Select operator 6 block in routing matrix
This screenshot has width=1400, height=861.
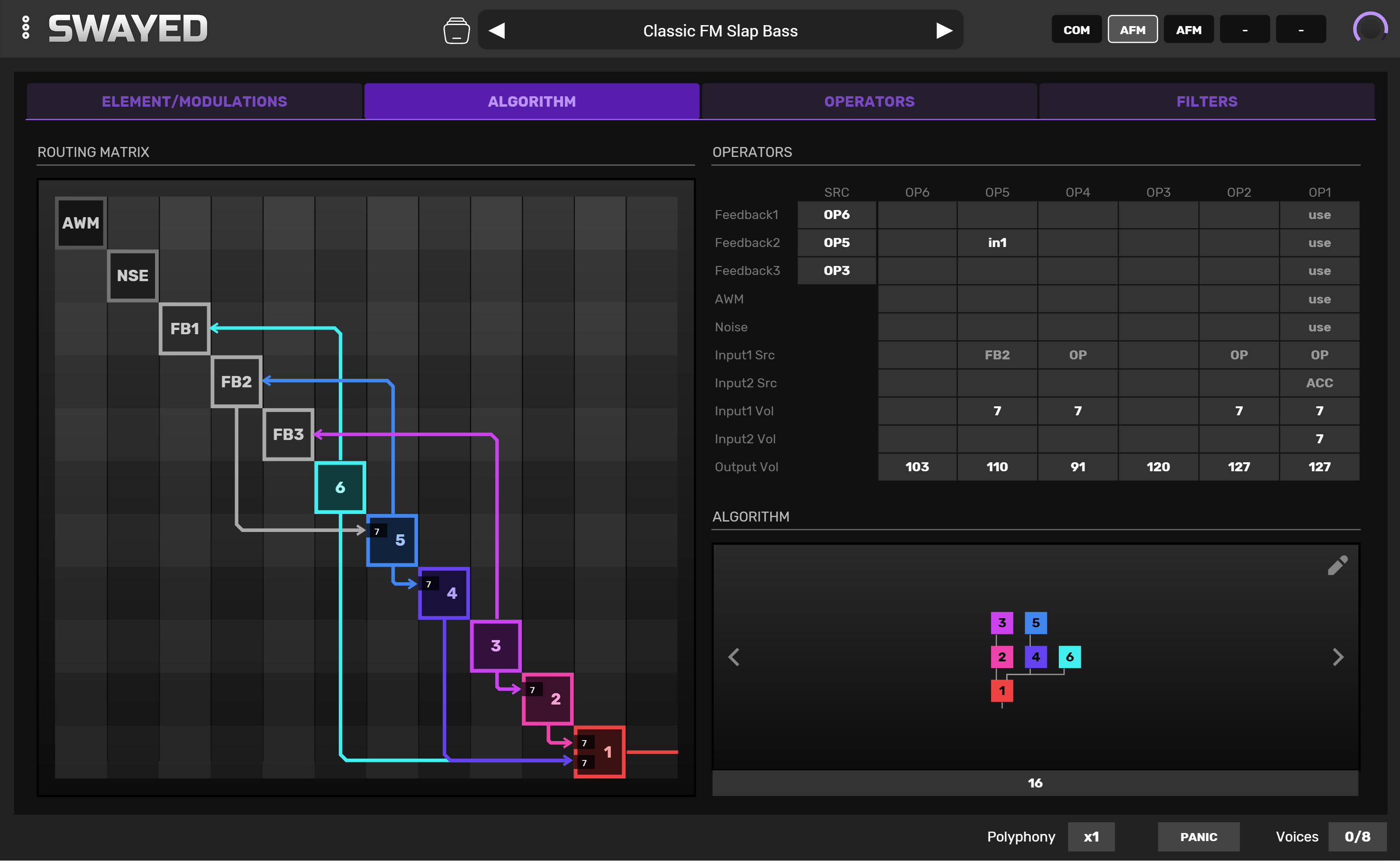(x=340, y=487)
